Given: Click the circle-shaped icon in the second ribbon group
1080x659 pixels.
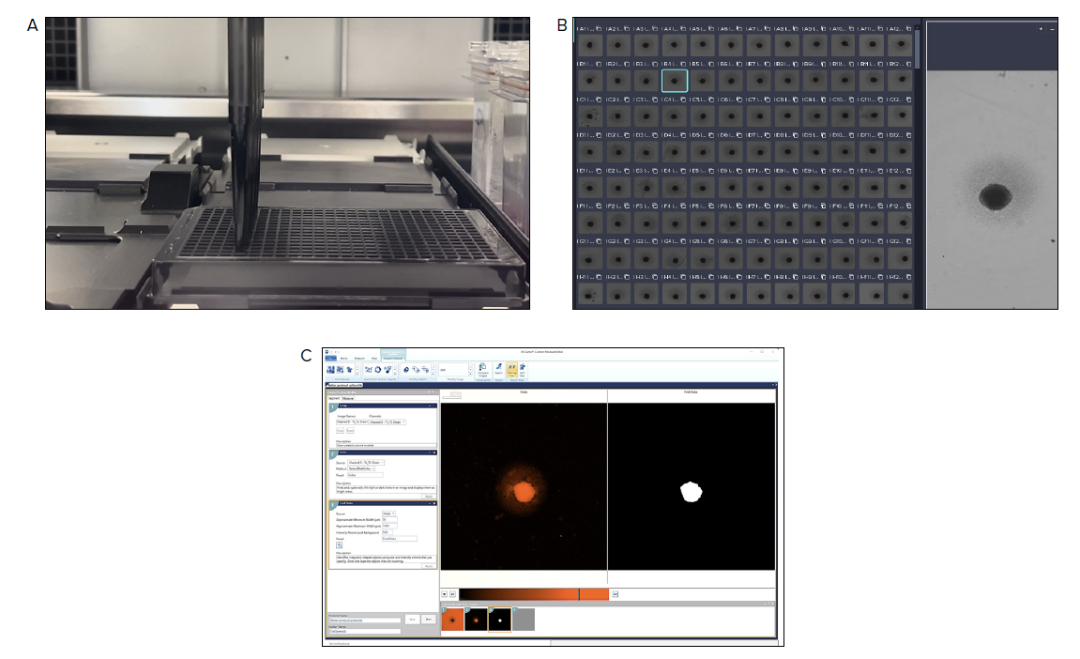Looking at the screenshot, I should click(x=378, y=370).
